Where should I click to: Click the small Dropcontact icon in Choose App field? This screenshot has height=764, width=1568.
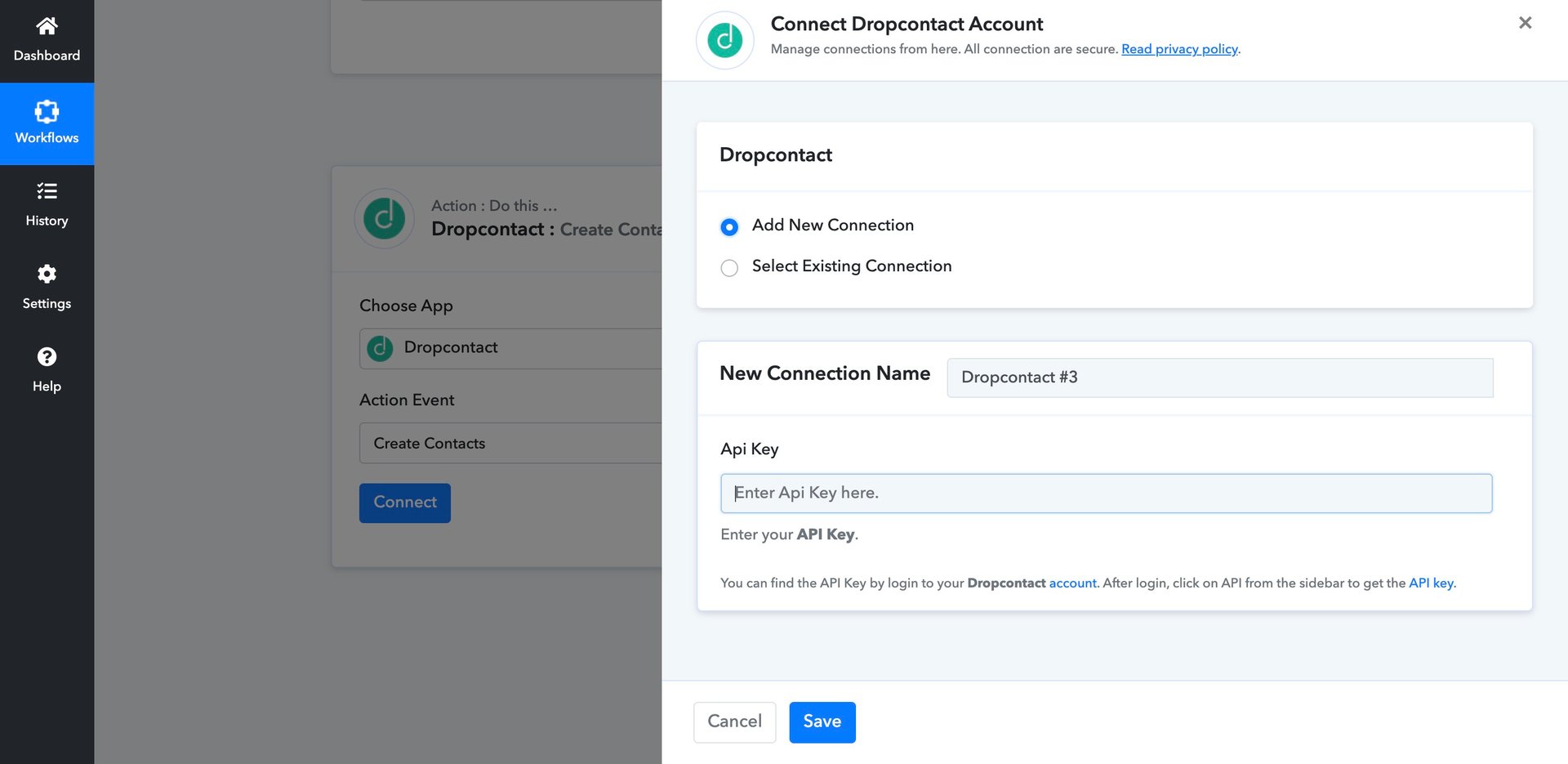[380, 348]
